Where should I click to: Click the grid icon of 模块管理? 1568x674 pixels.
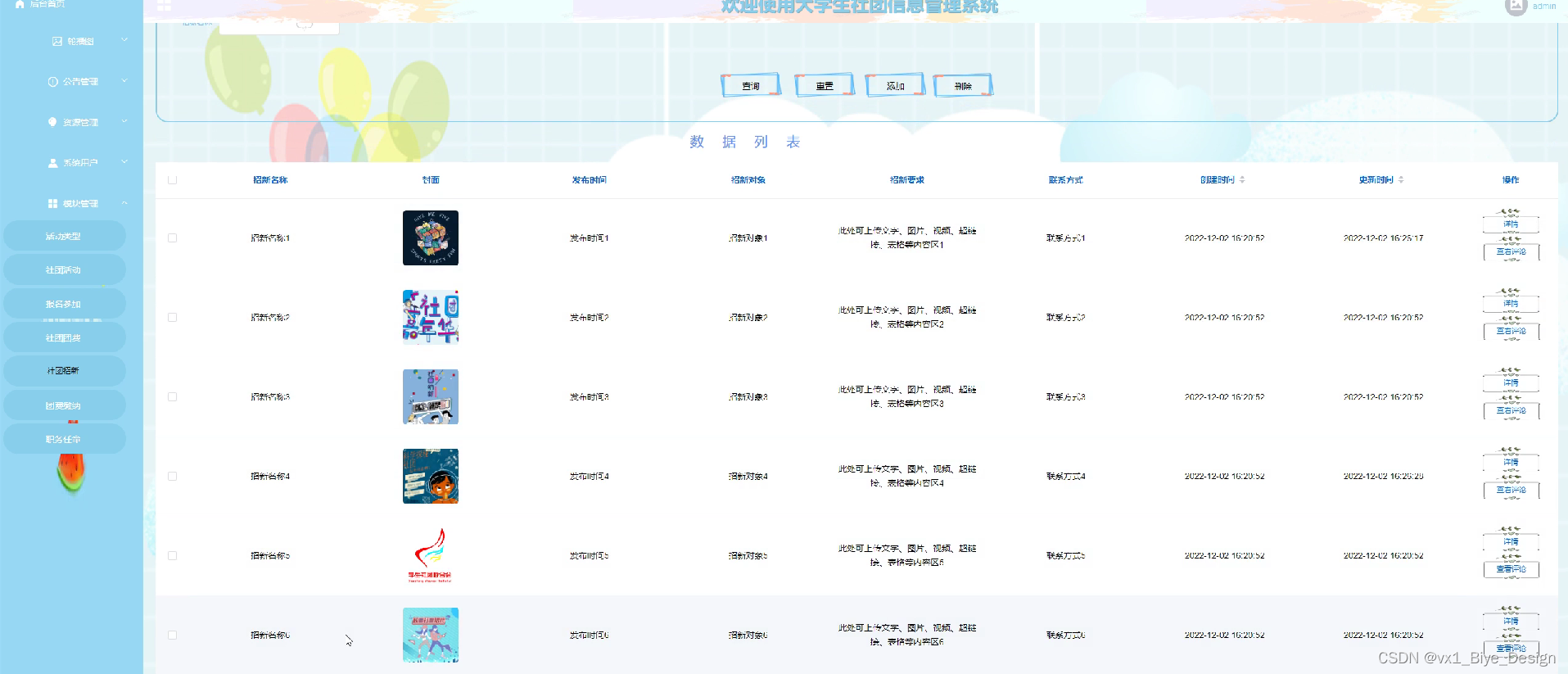(x=52, y=203)
